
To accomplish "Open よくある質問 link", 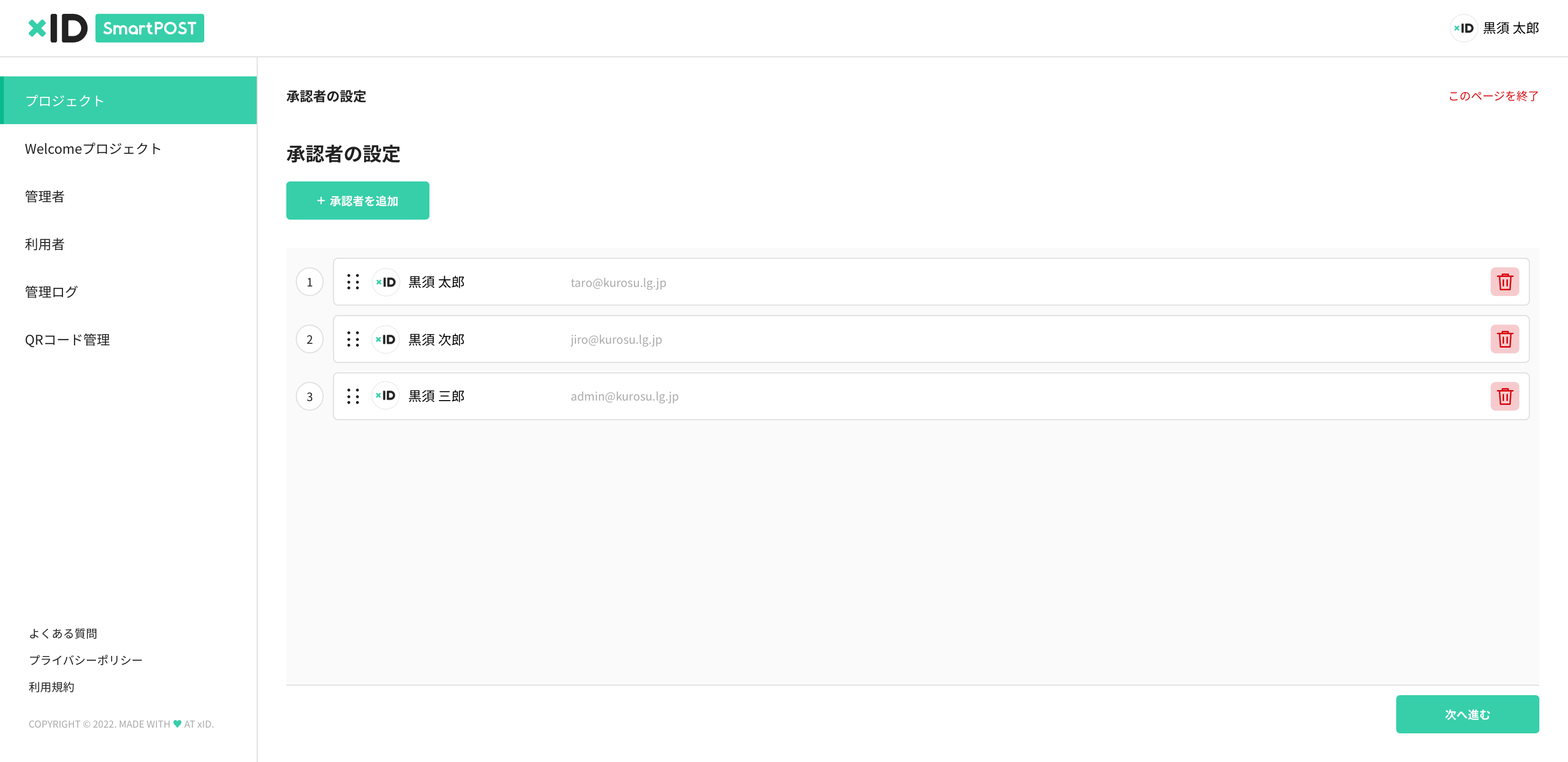I will (63, 634).
